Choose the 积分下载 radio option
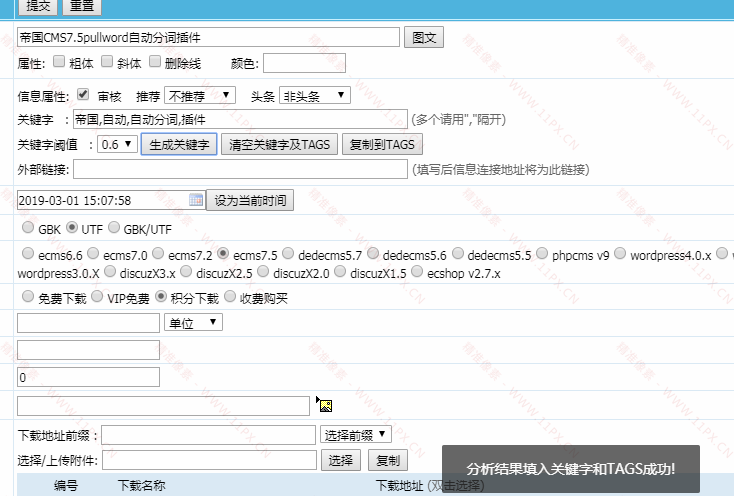Viewport: 734px width, 496px height. pos(161,296)
